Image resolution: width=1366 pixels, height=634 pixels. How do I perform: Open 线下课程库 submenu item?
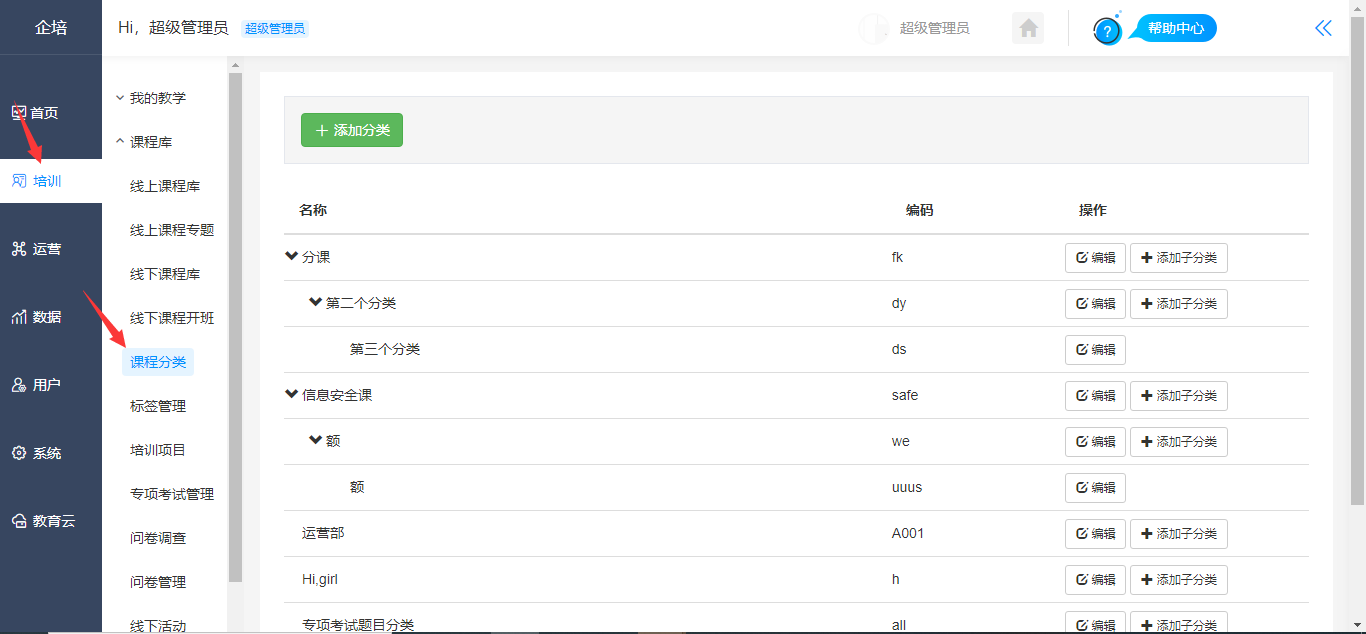point(165,274)
